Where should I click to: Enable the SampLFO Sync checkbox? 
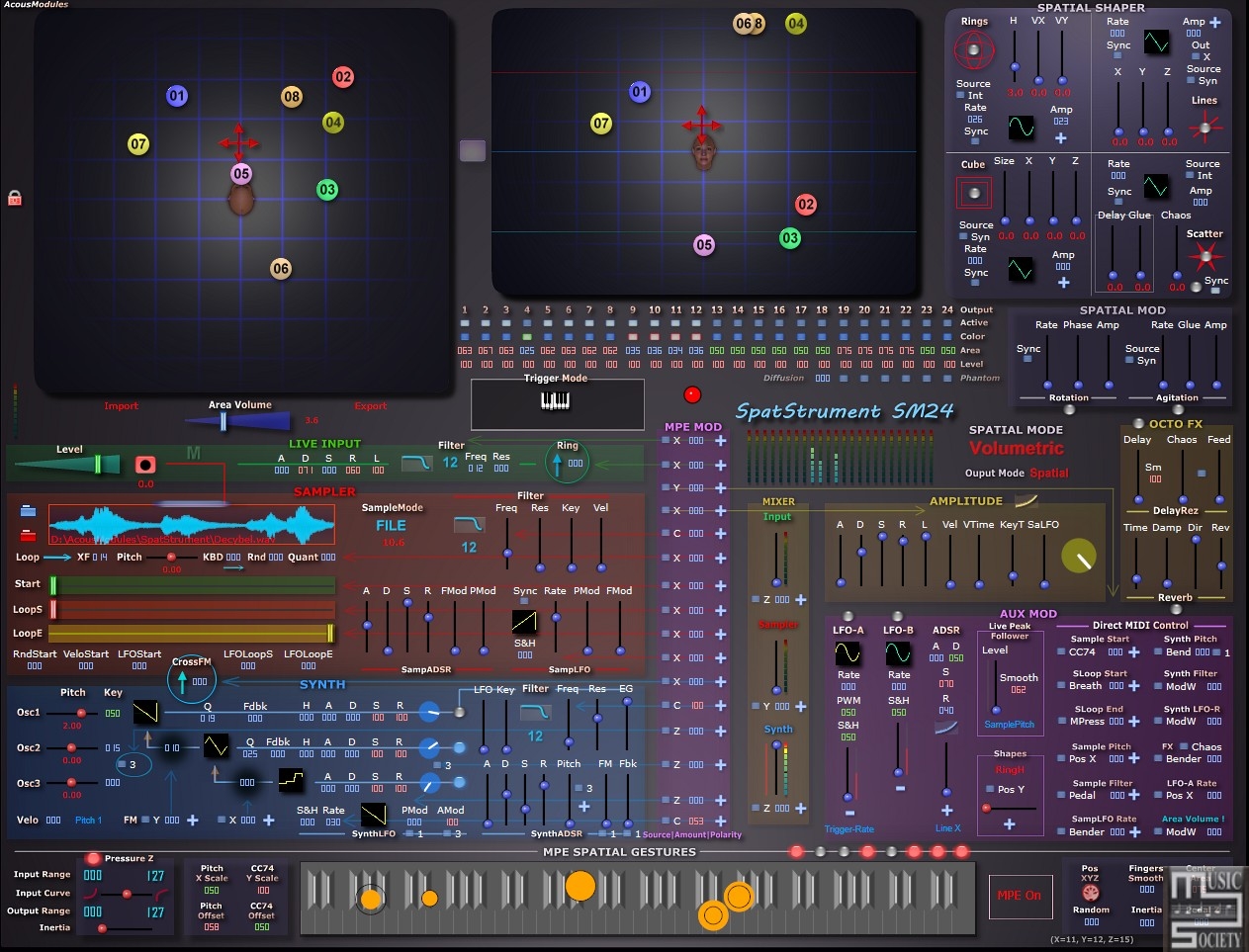(524, 602)
